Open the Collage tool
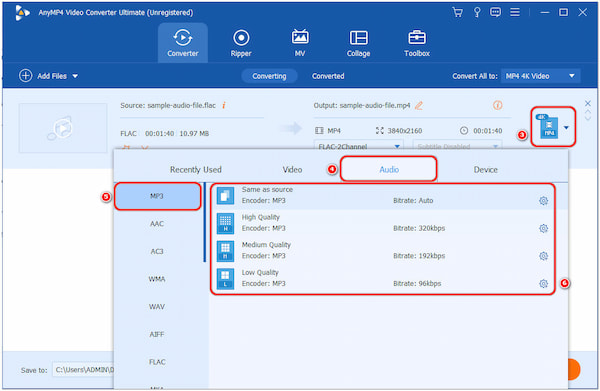 (x=358, y=43)
